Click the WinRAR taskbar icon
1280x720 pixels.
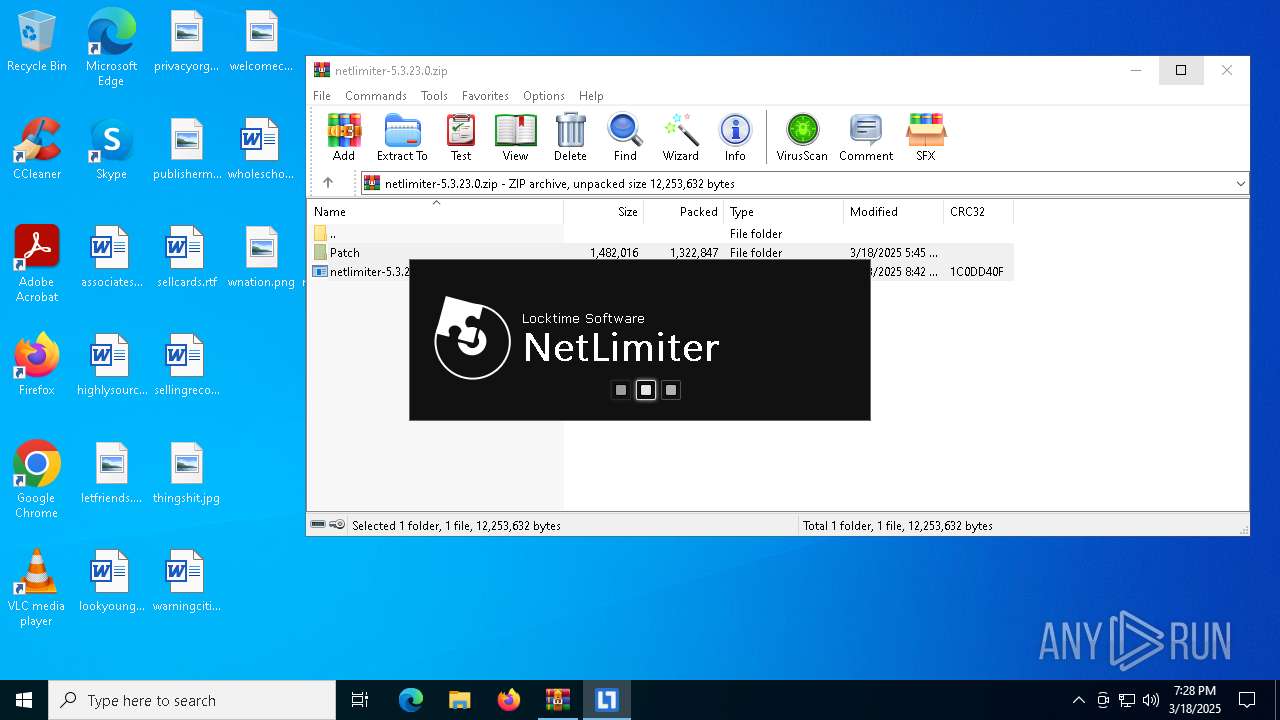click(x=558, y=700)
